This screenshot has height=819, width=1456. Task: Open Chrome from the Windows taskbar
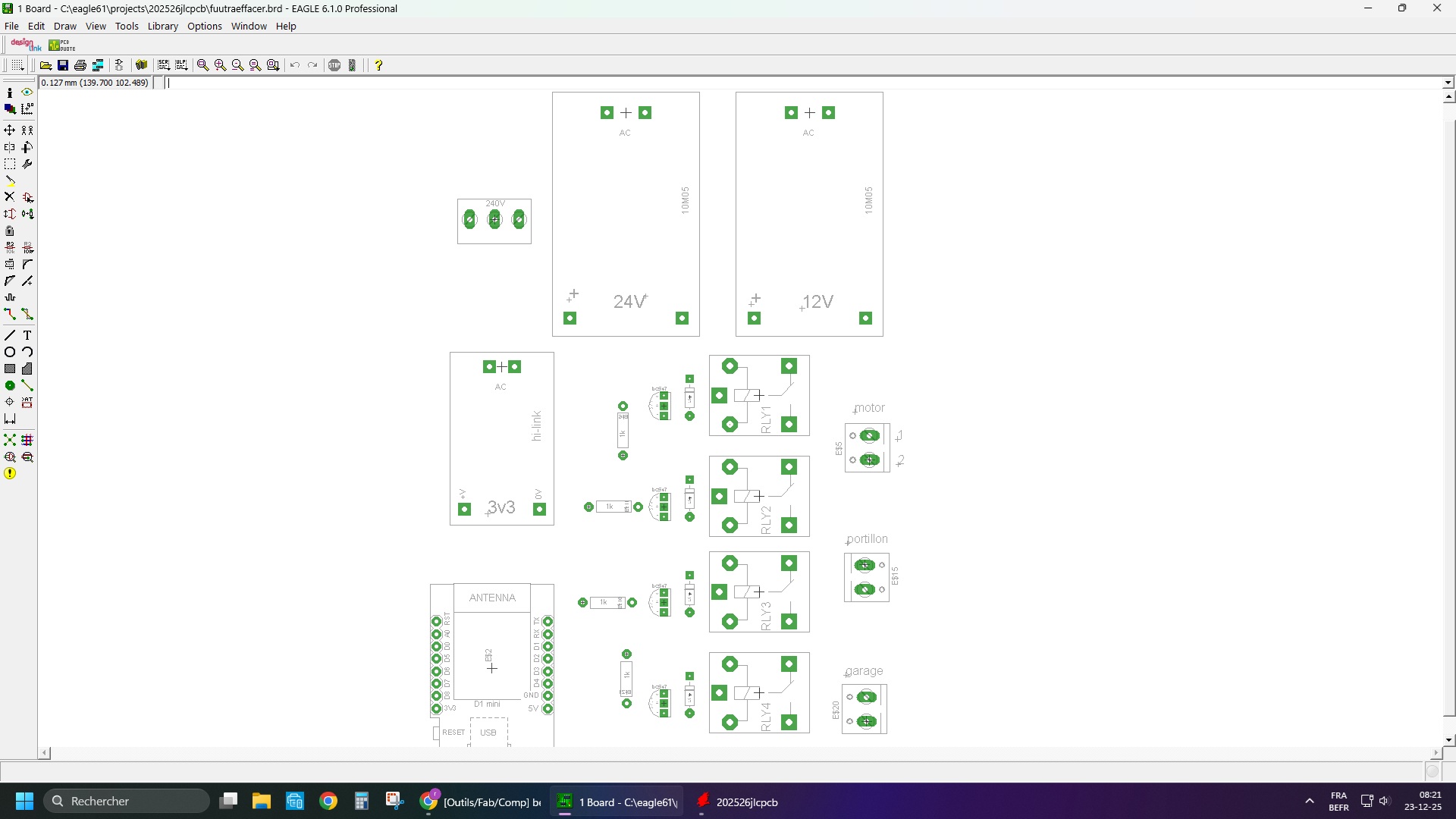coord(328,802)
